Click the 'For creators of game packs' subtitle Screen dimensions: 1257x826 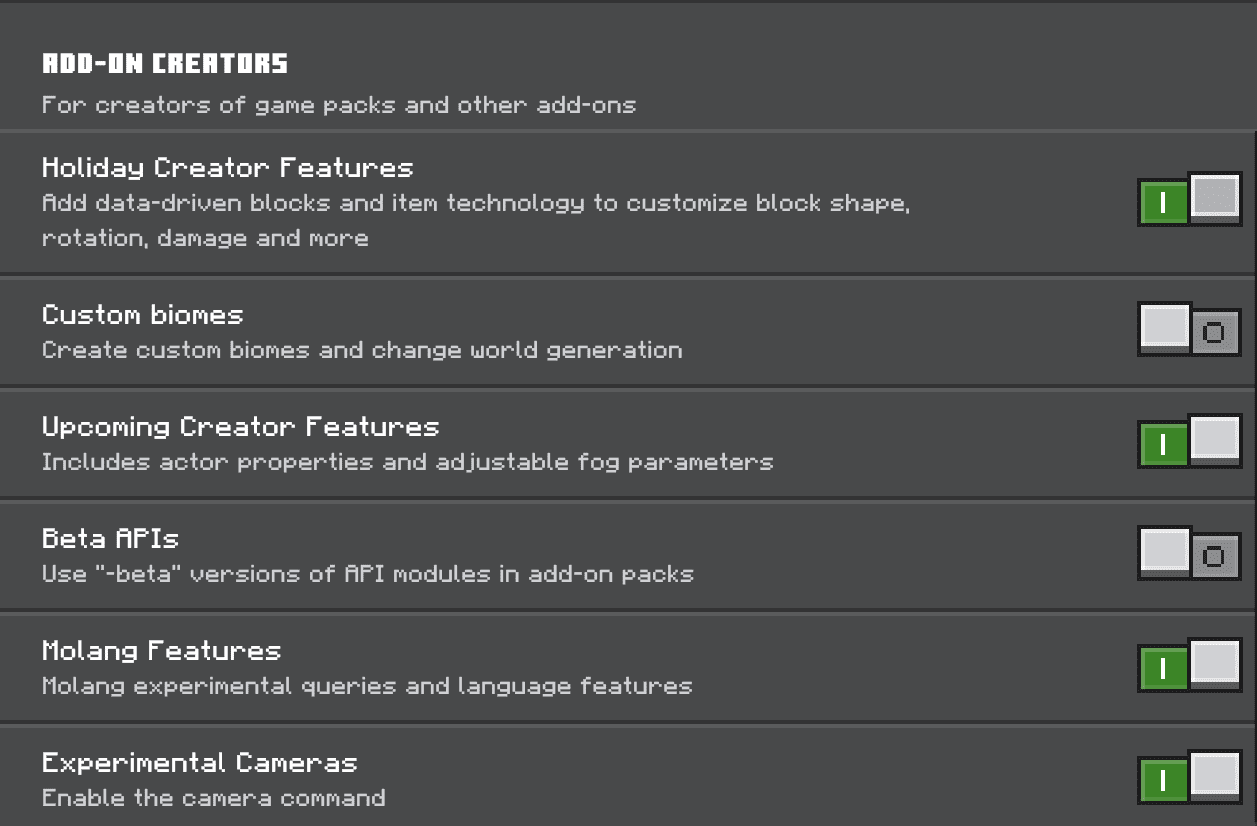point(339,104)
